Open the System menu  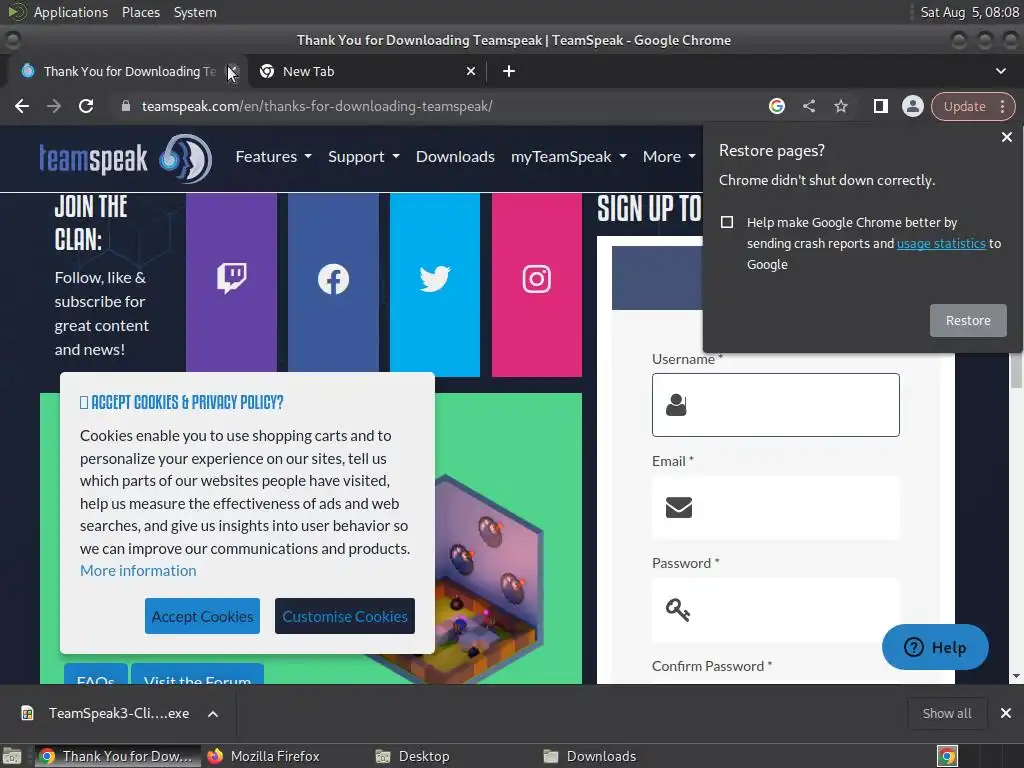pos(195,12)
